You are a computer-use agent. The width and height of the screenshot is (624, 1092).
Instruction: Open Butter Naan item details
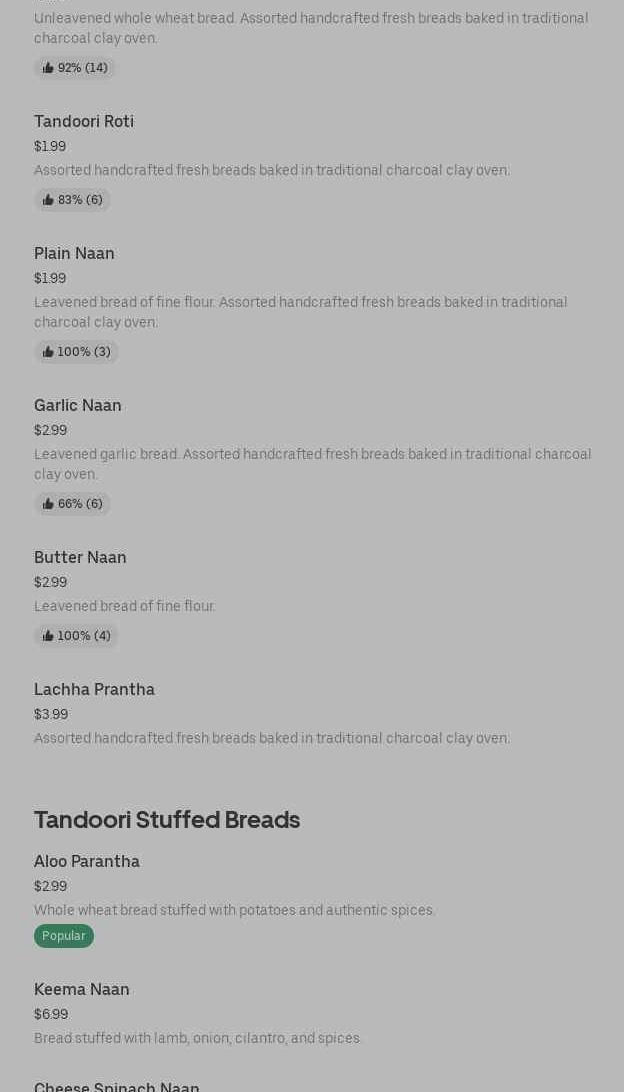[80, 558]
